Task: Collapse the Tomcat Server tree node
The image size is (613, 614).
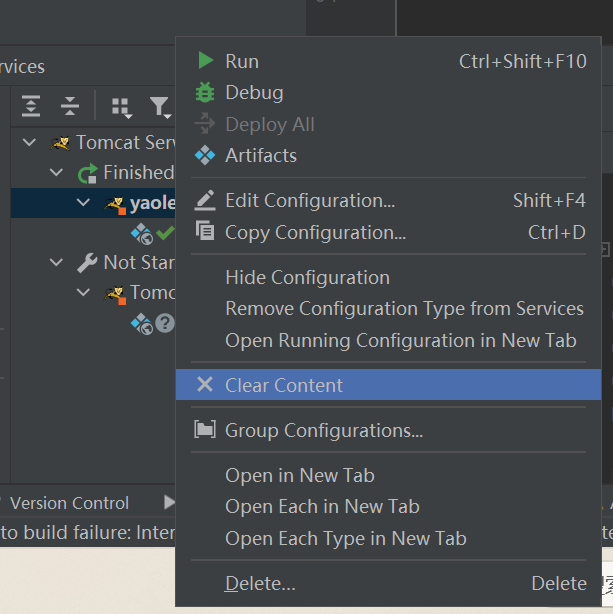Action: [x=29, y=143]
